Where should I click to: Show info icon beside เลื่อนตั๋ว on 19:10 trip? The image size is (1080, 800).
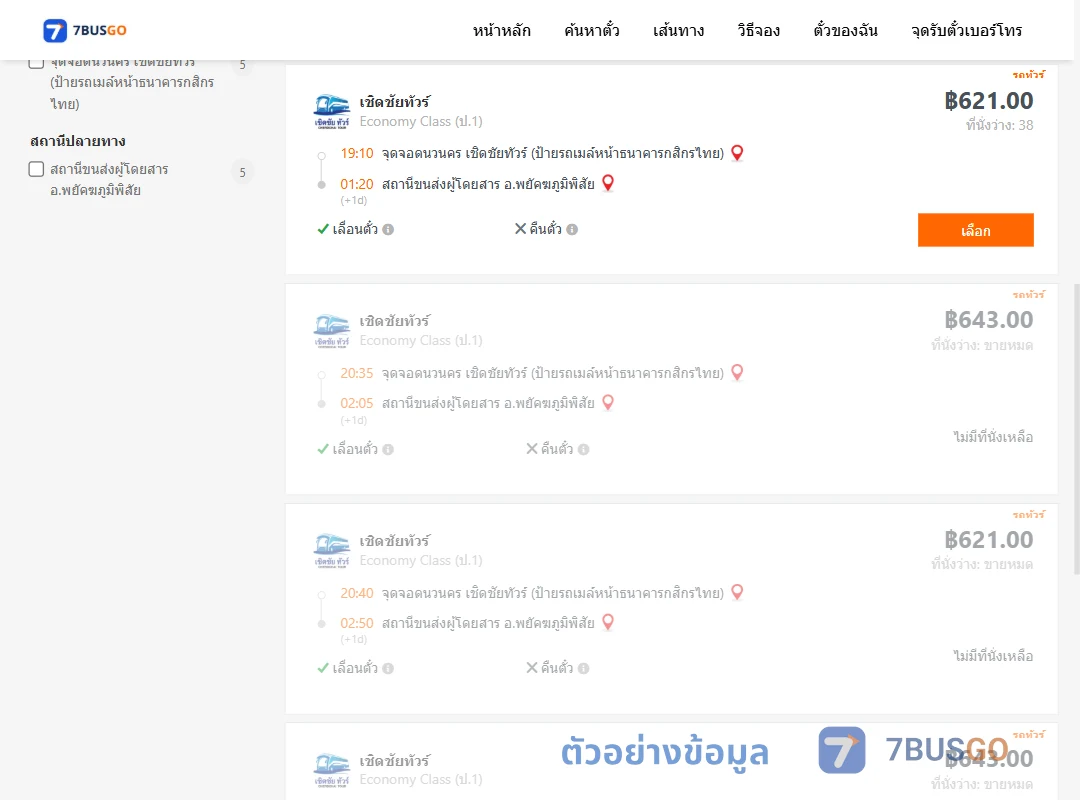click(388, 229)
